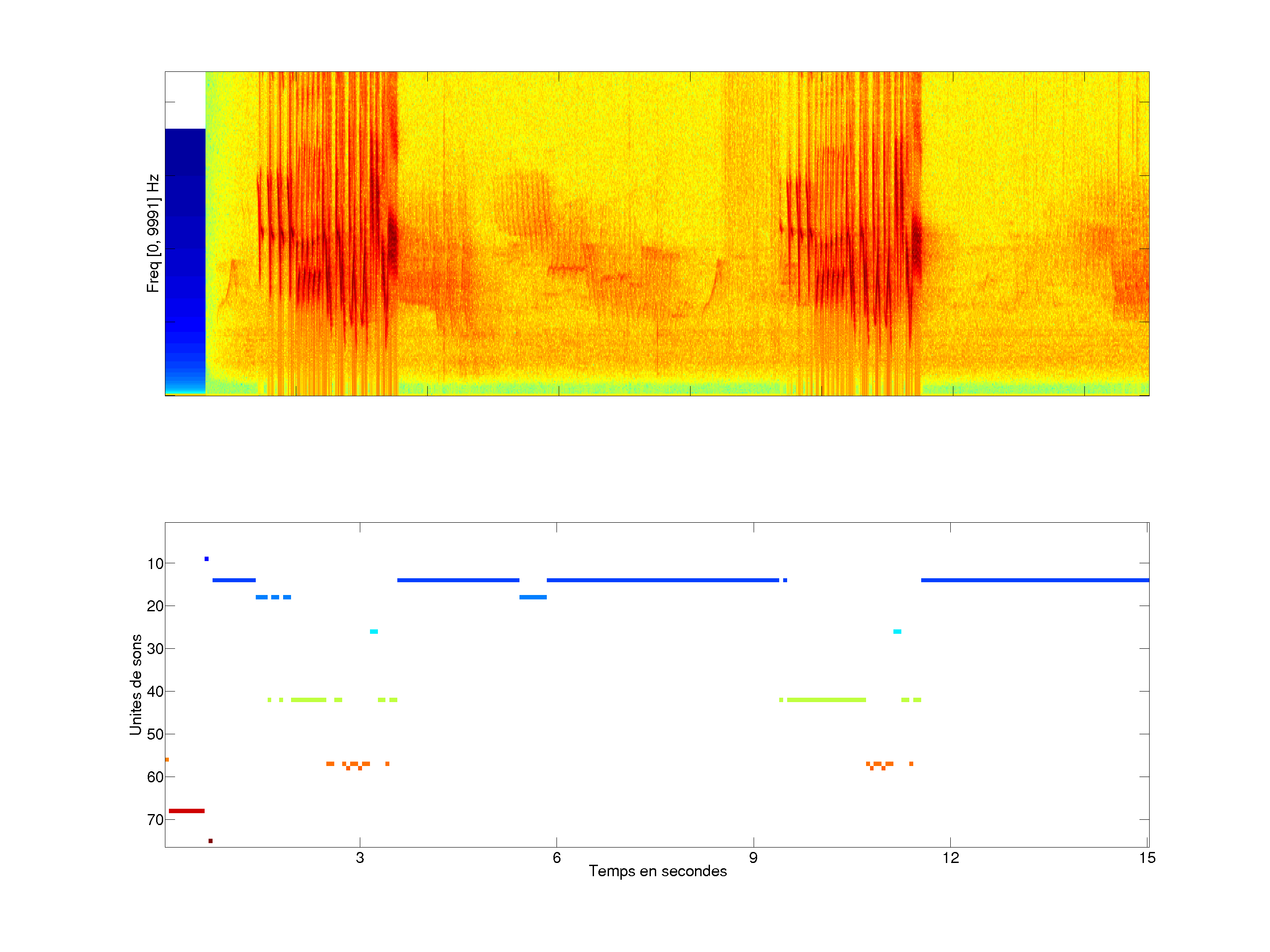
Task: Click the y-axis tick label 40
Action: coord(155,692)
